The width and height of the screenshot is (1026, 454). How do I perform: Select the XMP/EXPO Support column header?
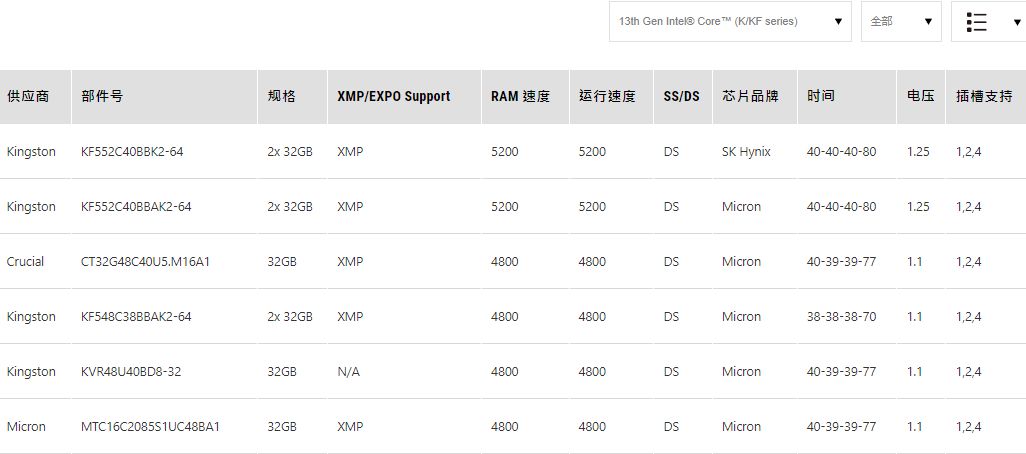pos(394,97)
